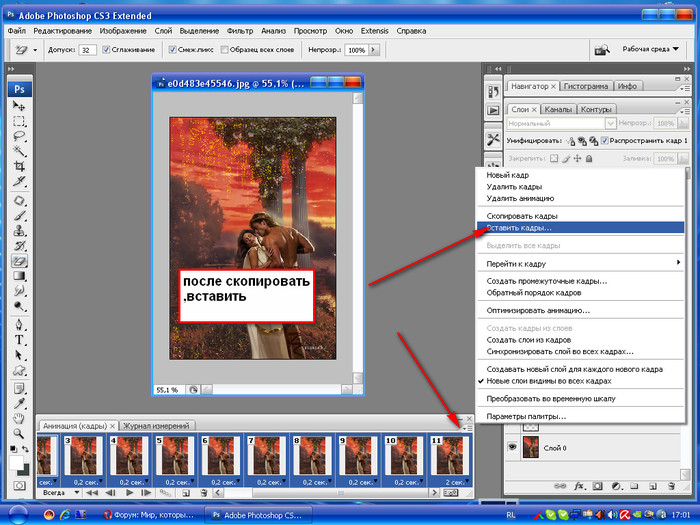Image resolution: width=700 pixels, height=525 pixels.
Task: Open the Файл menu
Action: 17,31
